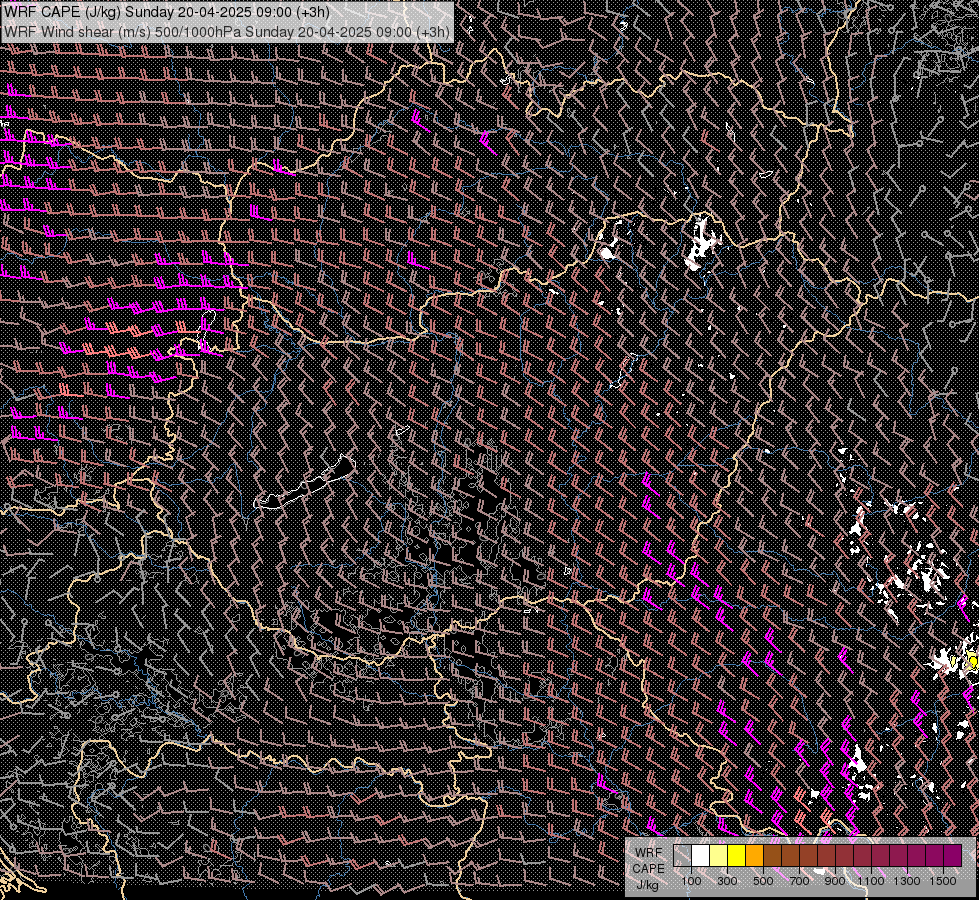The width and height of the screenshot is (979, 900).
Task: Click the WRF Wind shear title line
Action: pos(227,31)
